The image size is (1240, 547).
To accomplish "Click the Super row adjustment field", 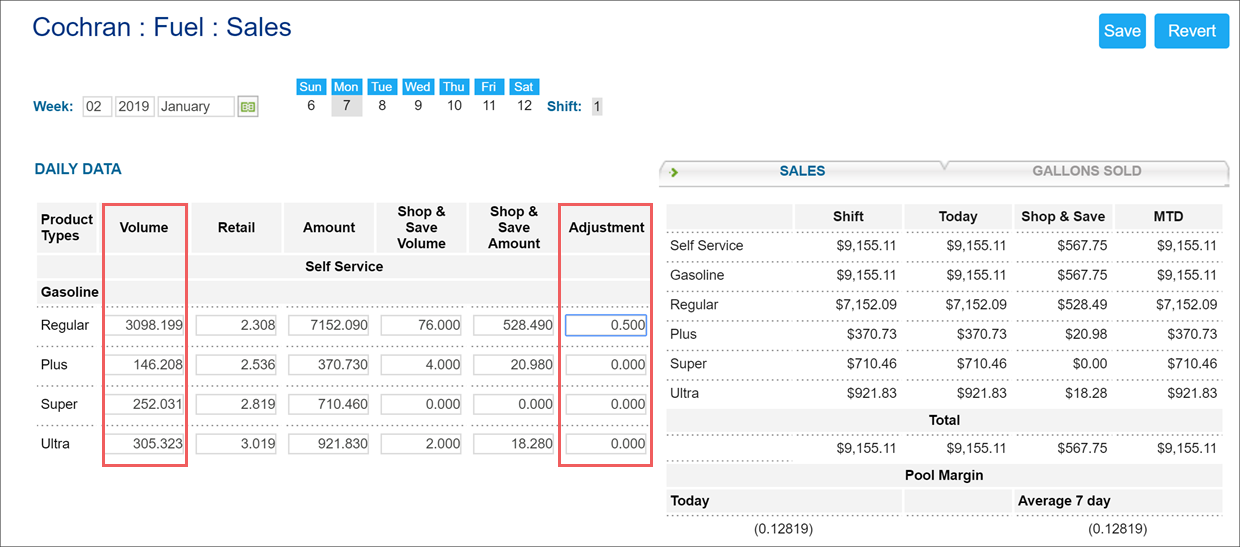I will click(606, 404).
